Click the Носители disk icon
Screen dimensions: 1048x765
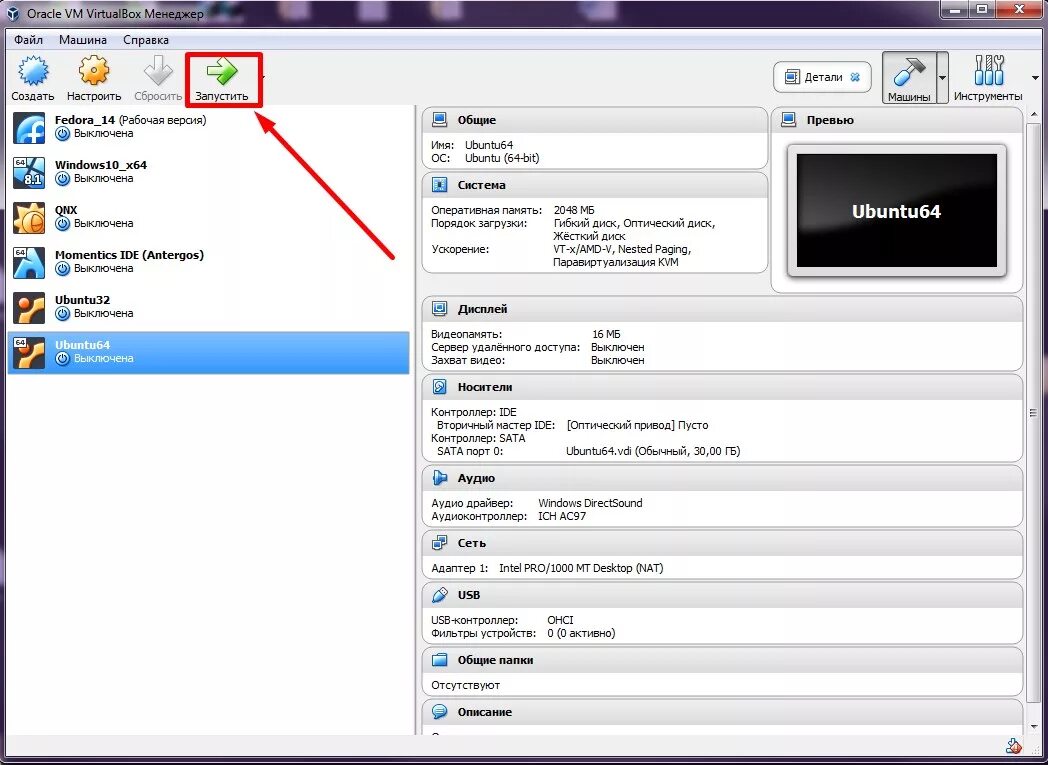439,387
